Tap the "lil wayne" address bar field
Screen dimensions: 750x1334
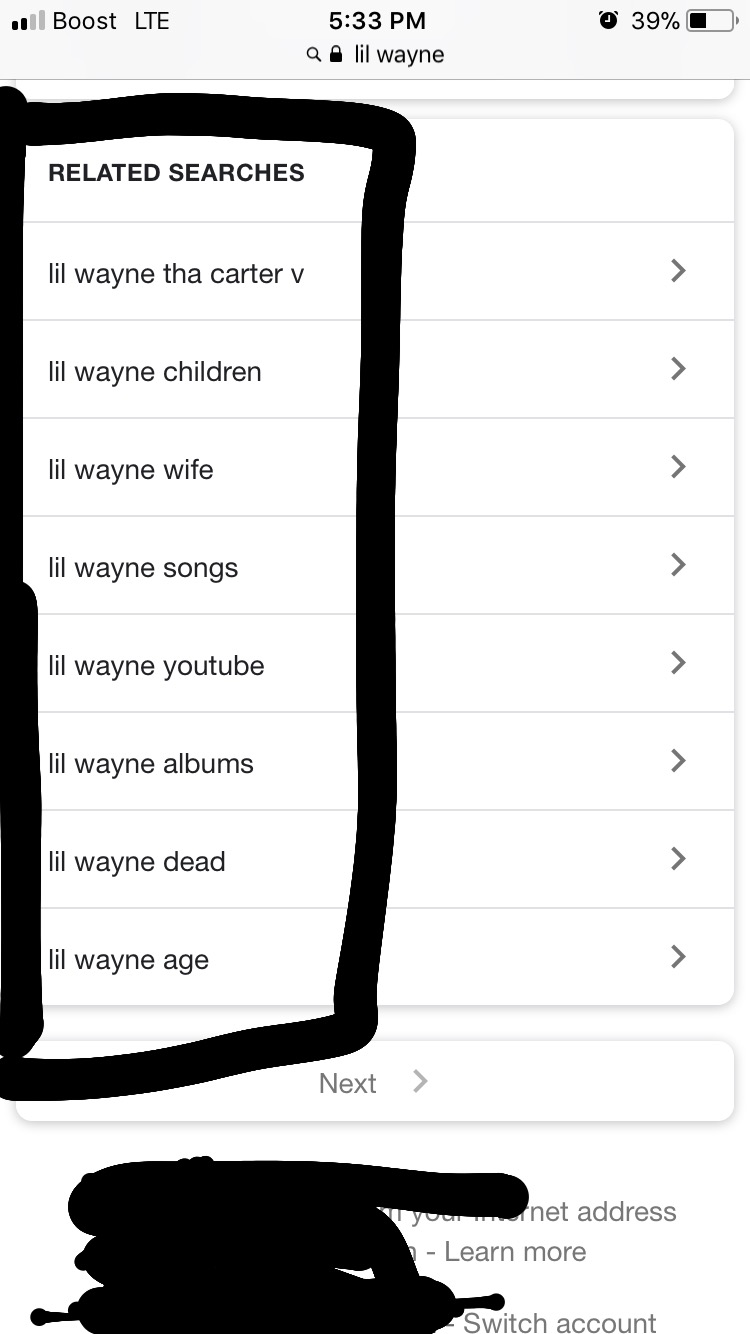tap(398, 55)
